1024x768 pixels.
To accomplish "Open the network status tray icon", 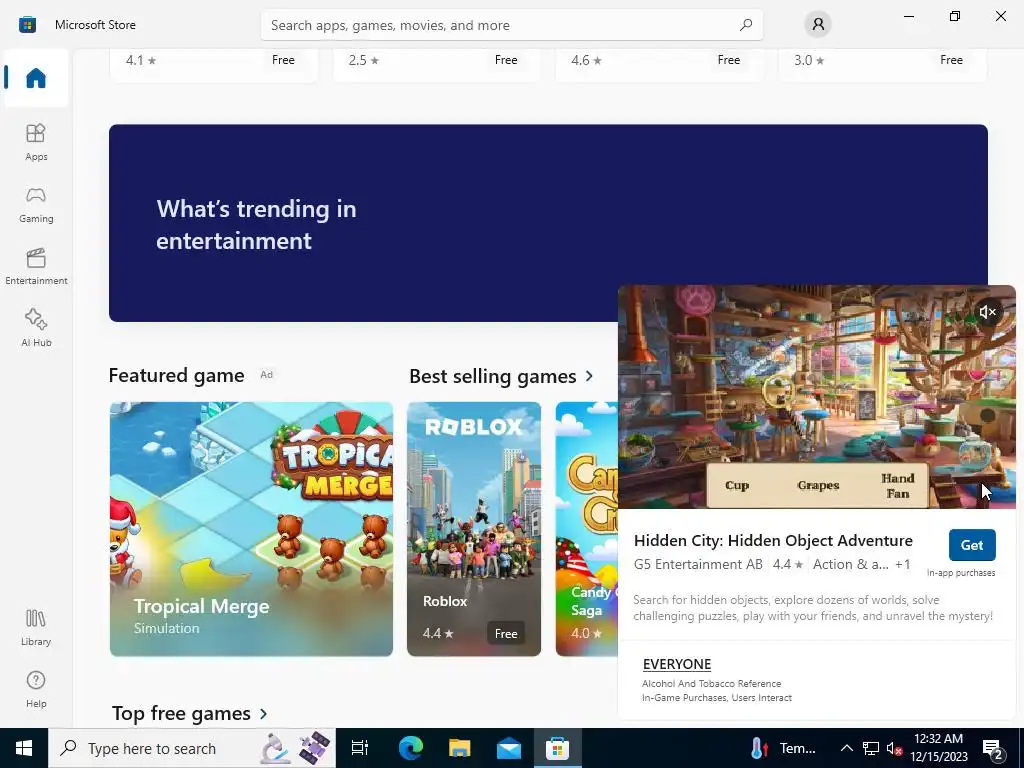I will tap(871, 748).
